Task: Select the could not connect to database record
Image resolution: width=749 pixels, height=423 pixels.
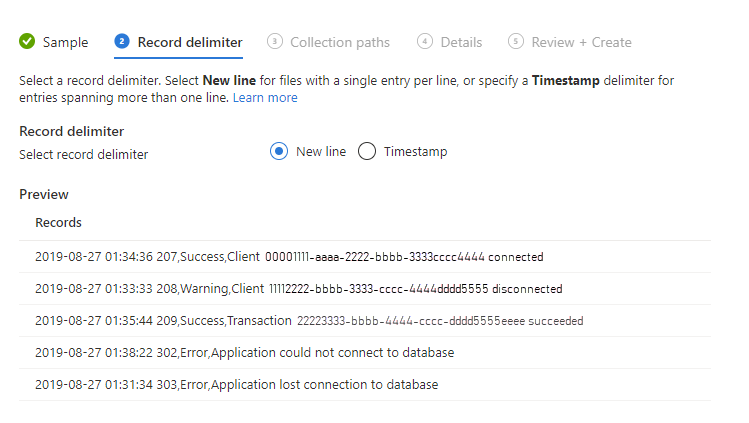Action: (x=244, y=353)
